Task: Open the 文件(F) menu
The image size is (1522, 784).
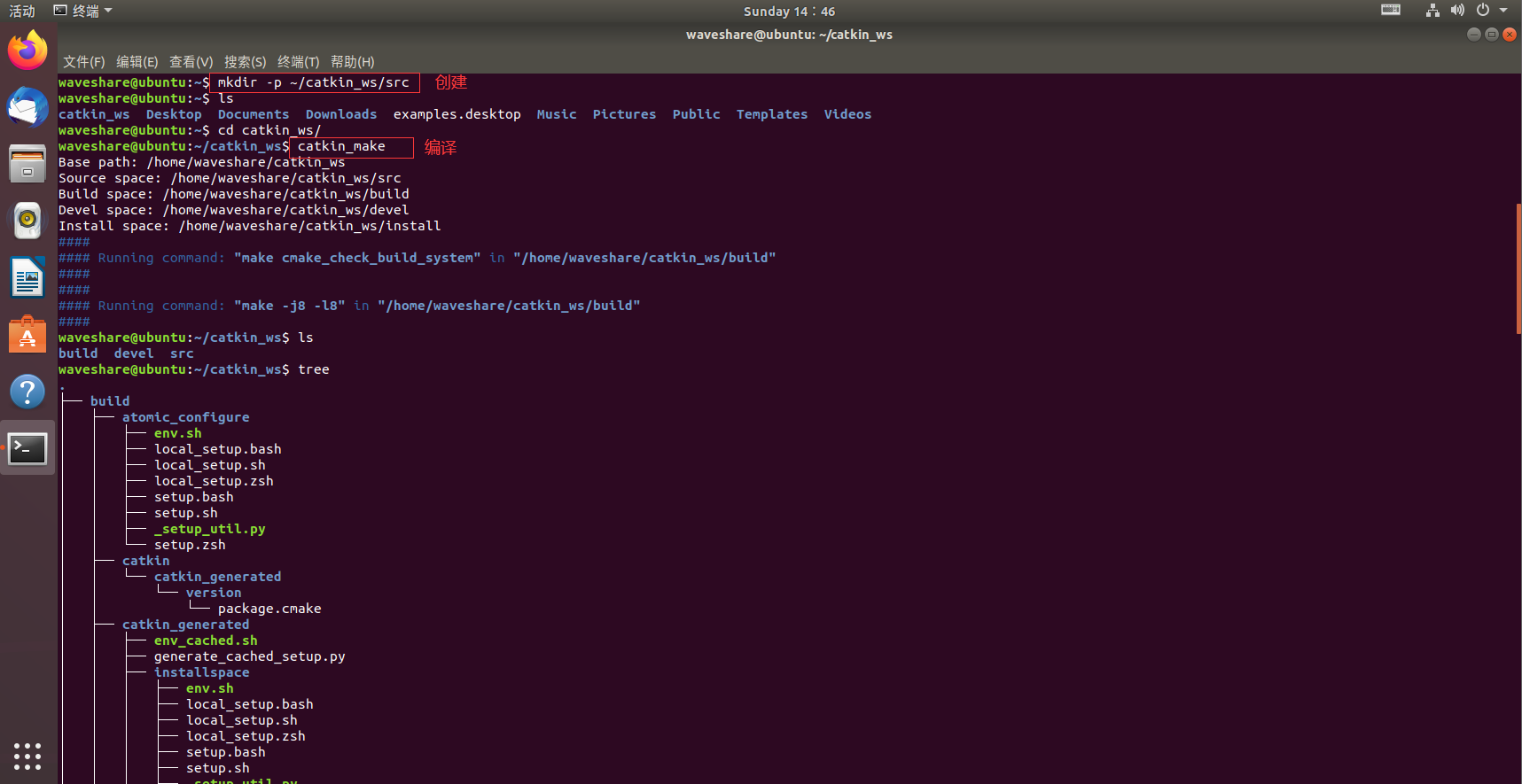Action: click(x=83, y=61)
